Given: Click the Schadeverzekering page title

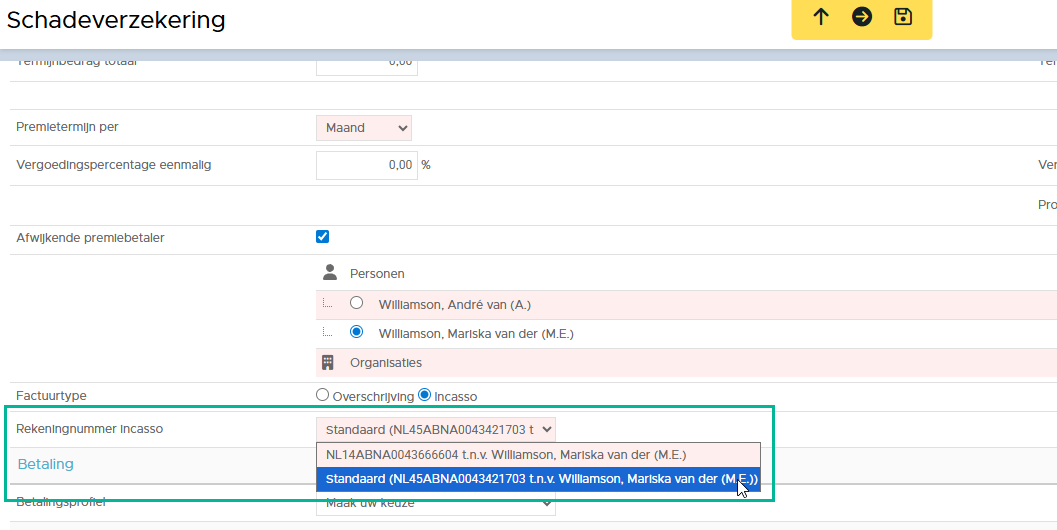Looking at the screenshot, I should pyautogui.click(x=116, y=20).
